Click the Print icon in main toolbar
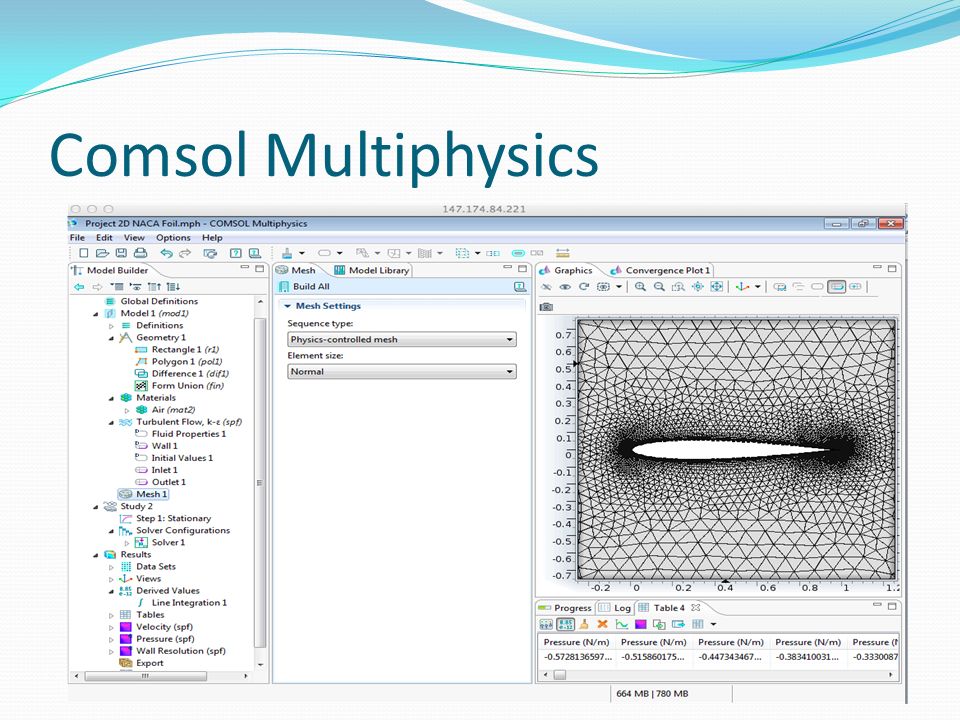Screen dimensions: 960x720 (x=140, y=253)
